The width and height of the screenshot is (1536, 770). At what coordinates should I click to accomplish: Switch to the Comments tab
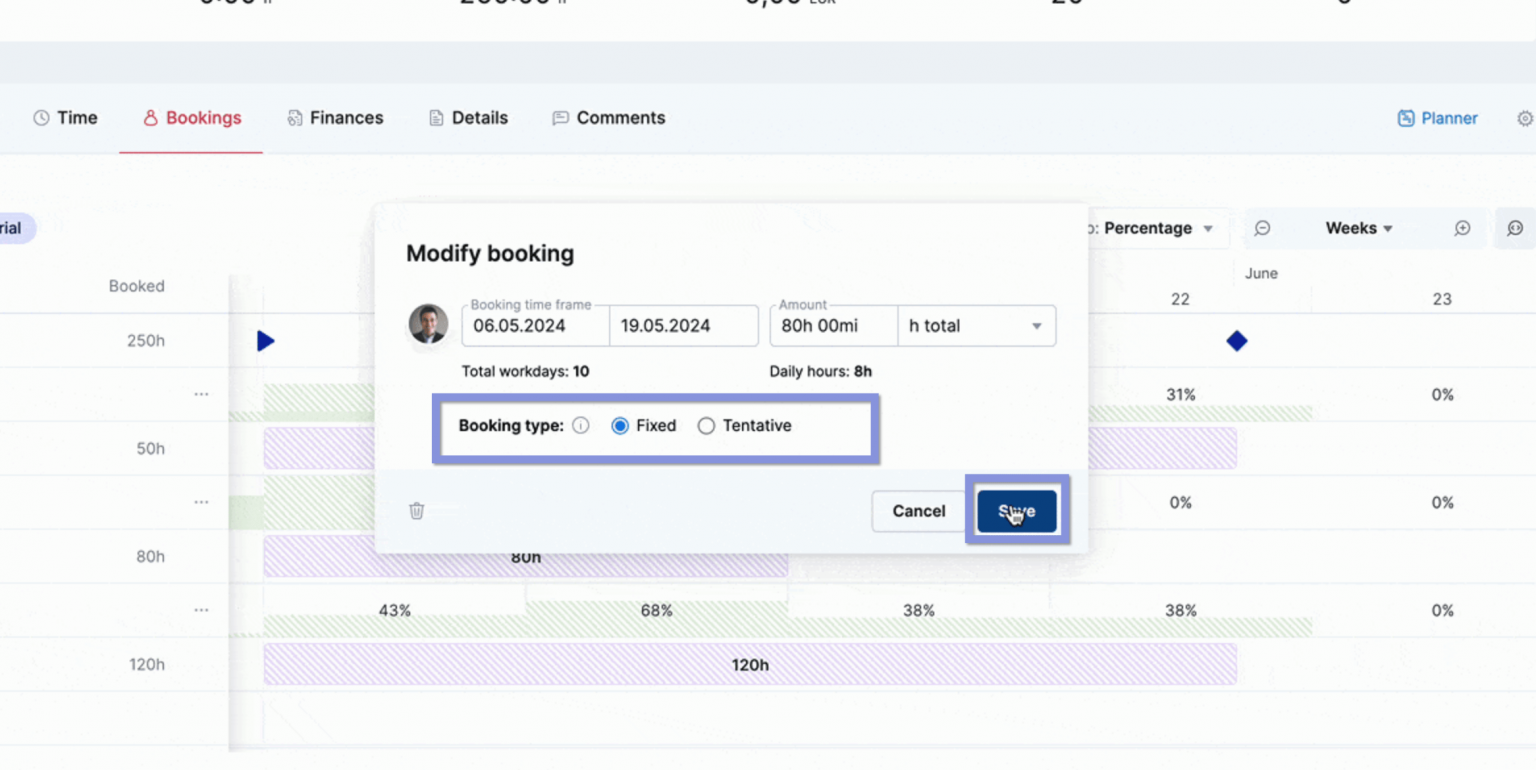pyautogui.click(x=608, y=118)
